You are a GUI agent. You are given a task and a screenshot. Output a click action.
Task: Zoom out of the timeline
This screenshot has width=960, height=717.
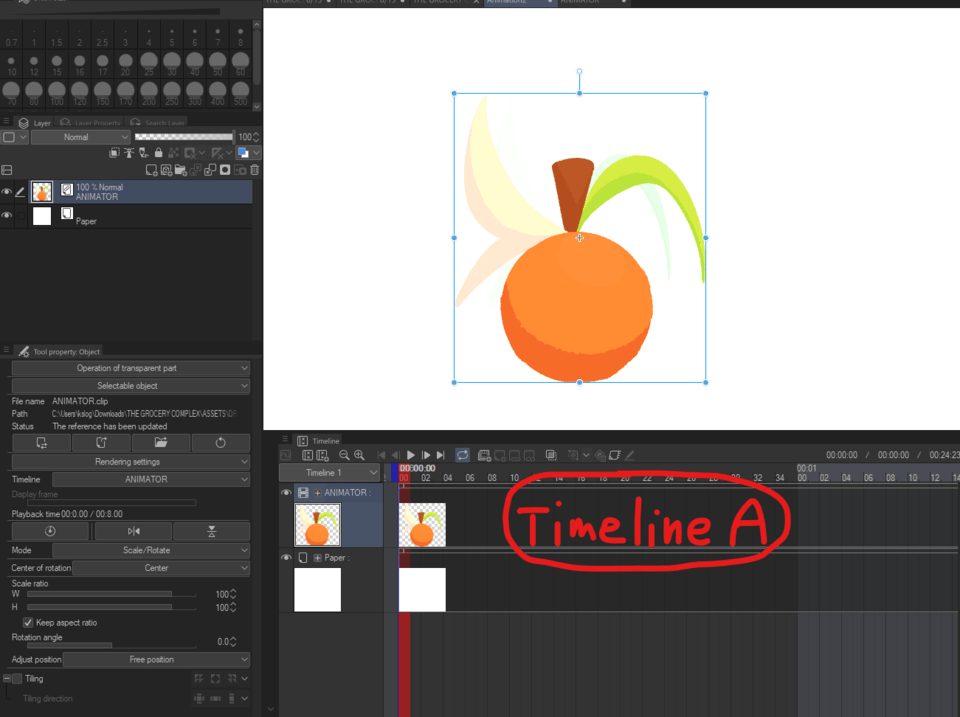(x=344, y=455)
